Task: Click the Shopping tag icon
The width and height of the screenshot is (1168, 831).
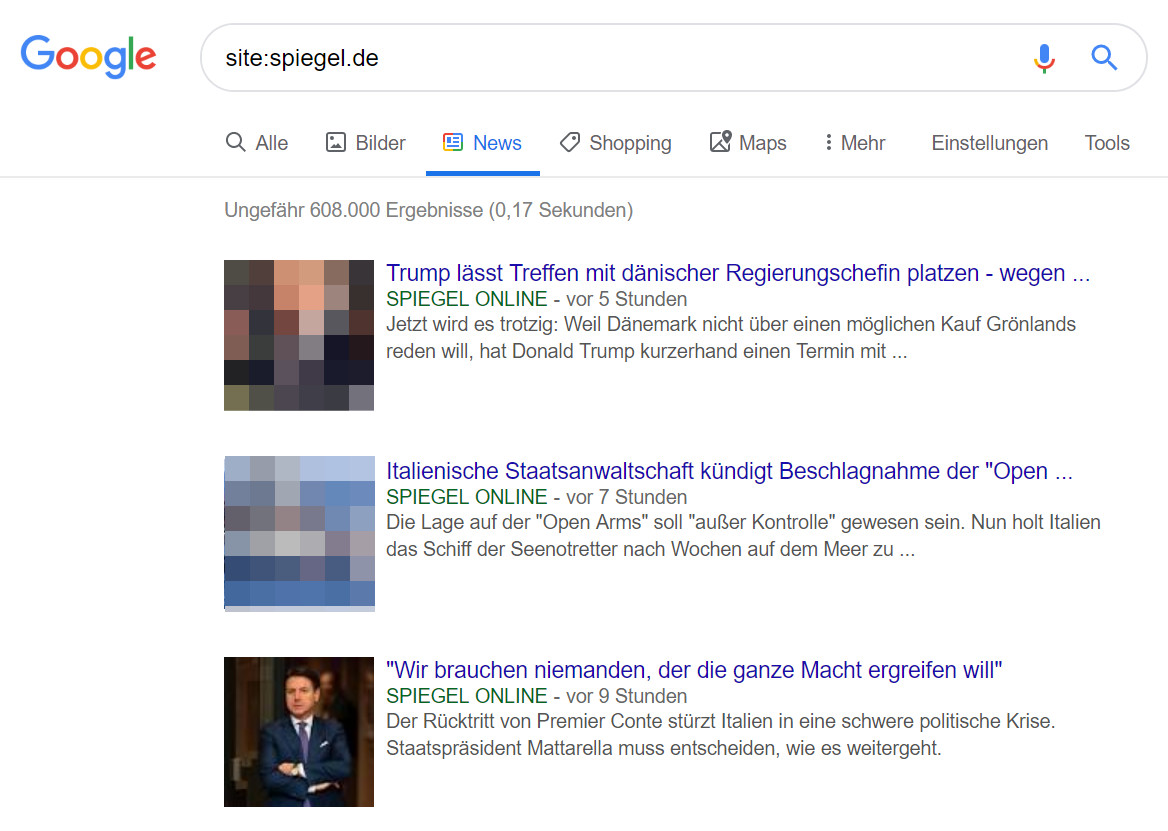Action: 570,142
